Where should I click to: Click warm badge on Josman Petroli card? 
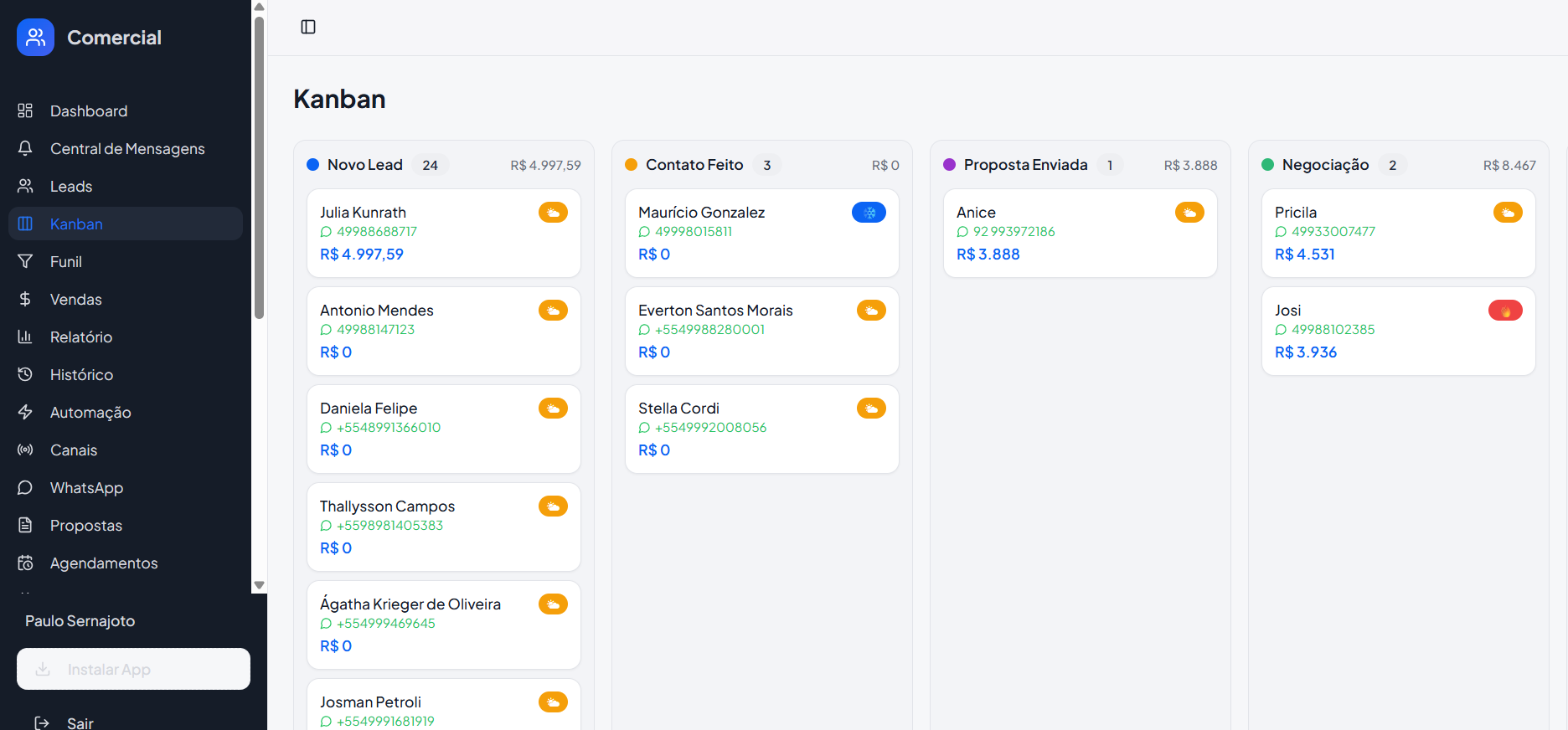(x=553, y=702)
